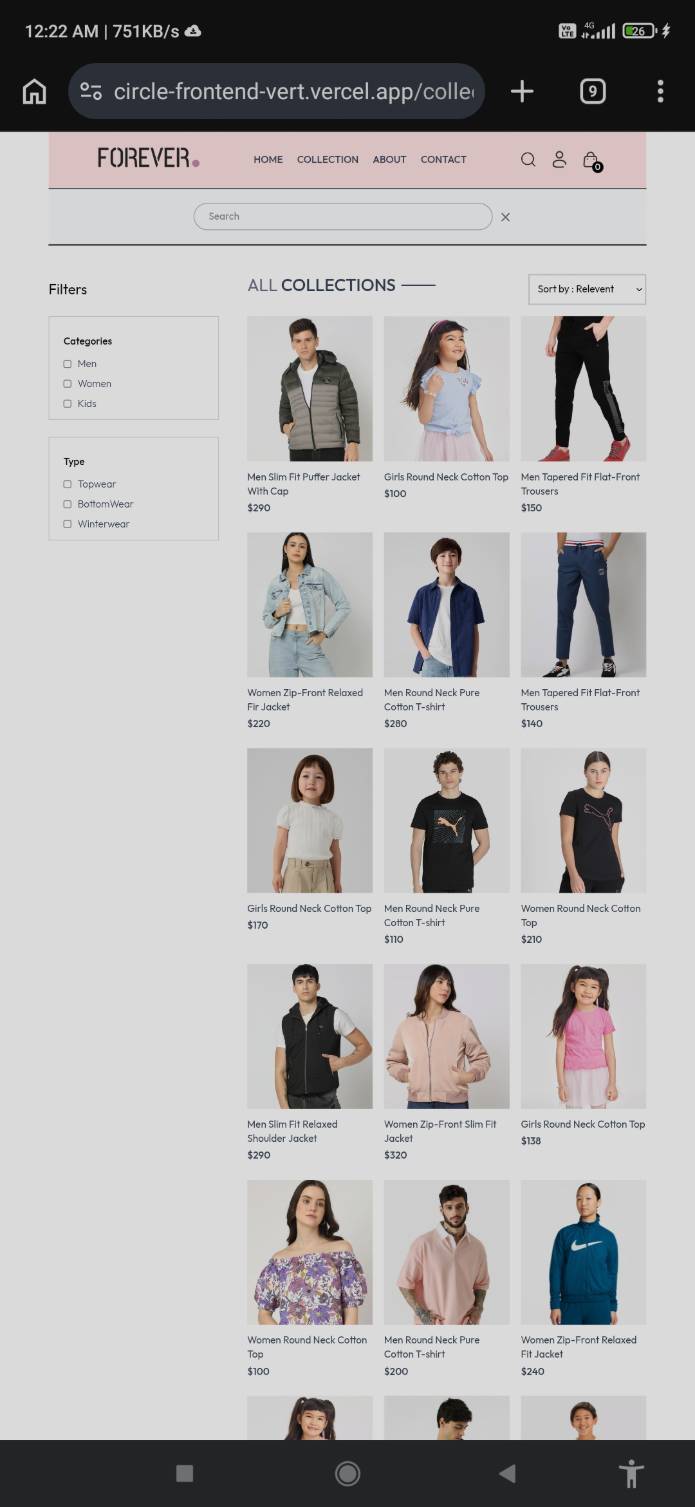Open $200 Men Round Neck Pure Cotton T-shirt image
The width and height of the screenshot is (695, 1507).
tap(447, 1253)
